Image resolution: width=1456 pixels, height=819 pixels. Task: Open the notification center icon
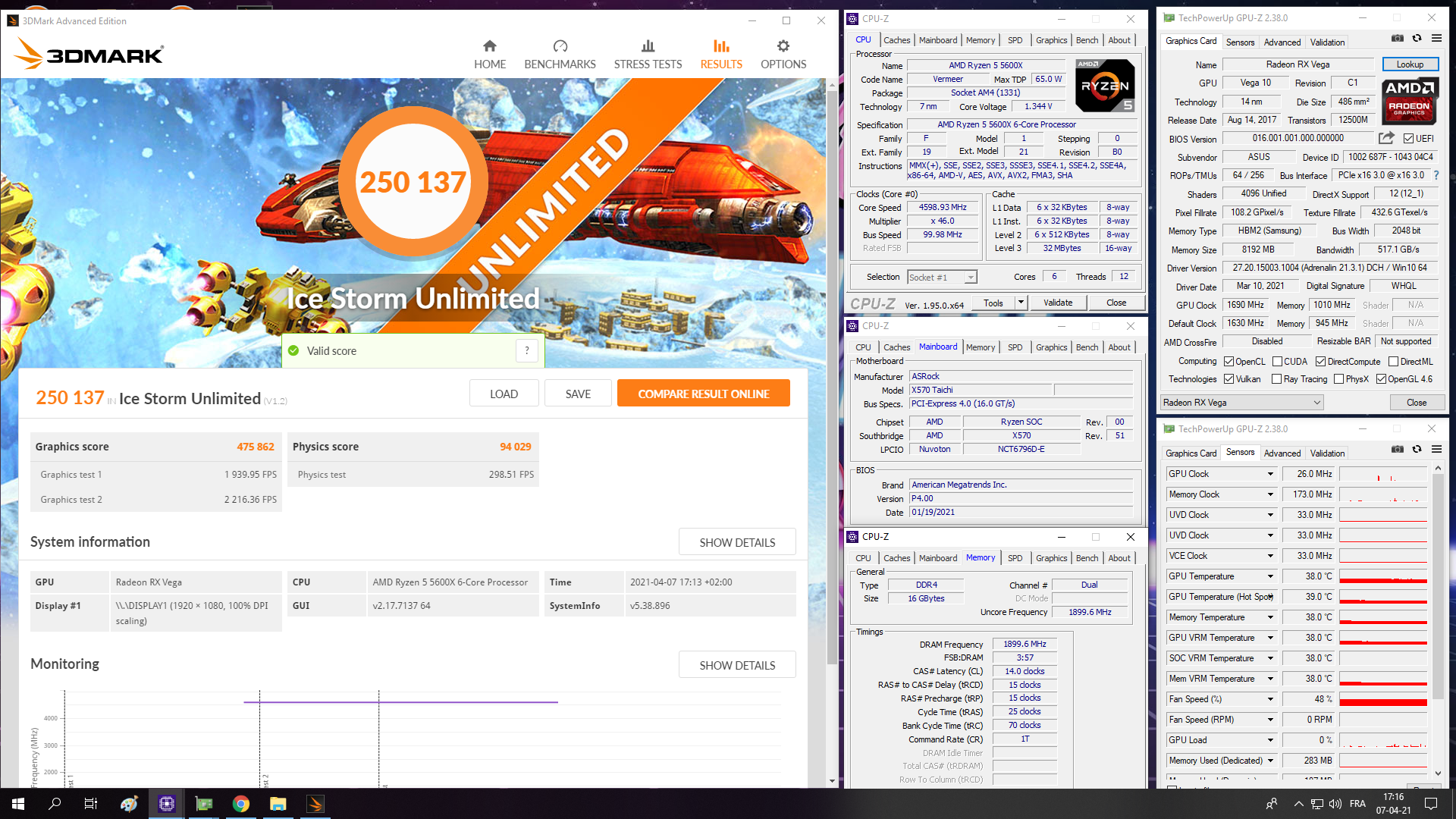[x=1431, y=804]
